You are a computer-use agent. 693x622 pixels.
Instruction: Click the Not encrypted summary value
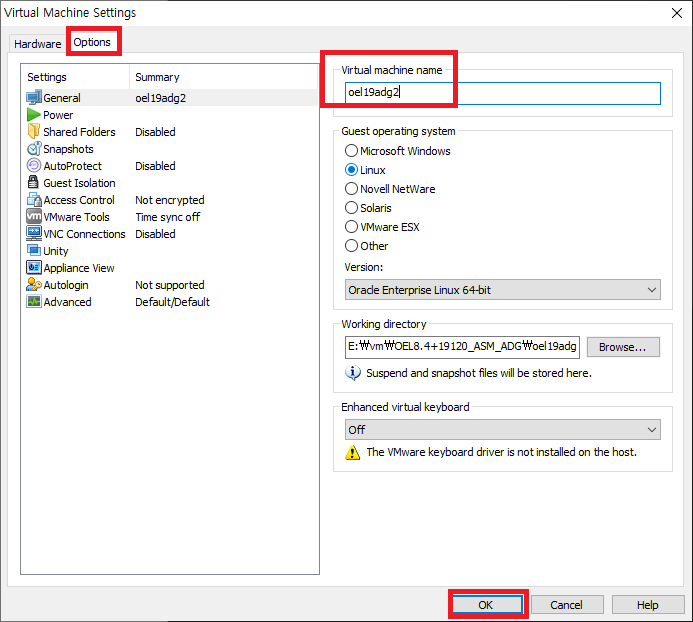(170, 200)
